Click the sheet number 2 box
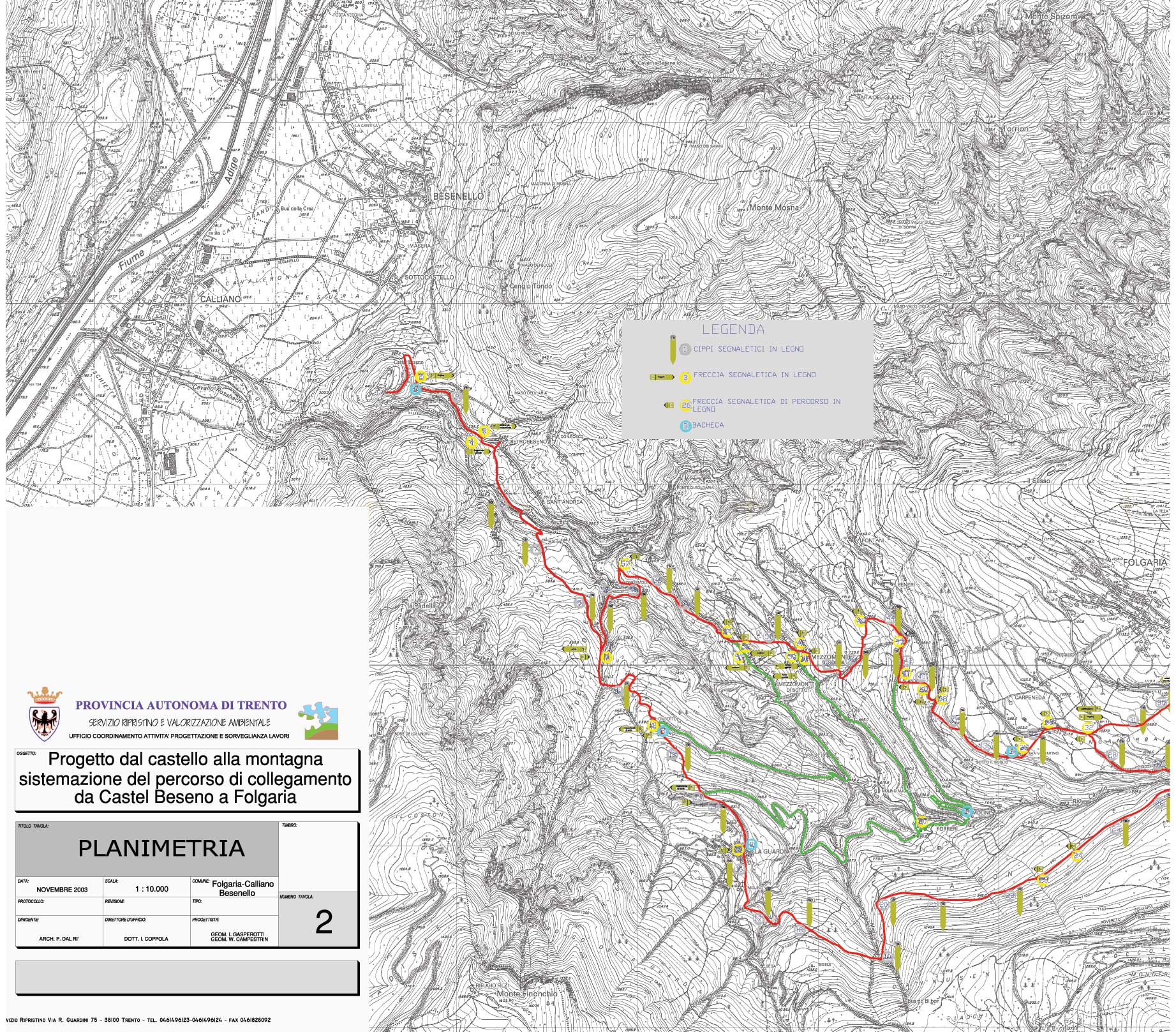The height and width of the screenshot is (1032, 1176). (324, 922)
